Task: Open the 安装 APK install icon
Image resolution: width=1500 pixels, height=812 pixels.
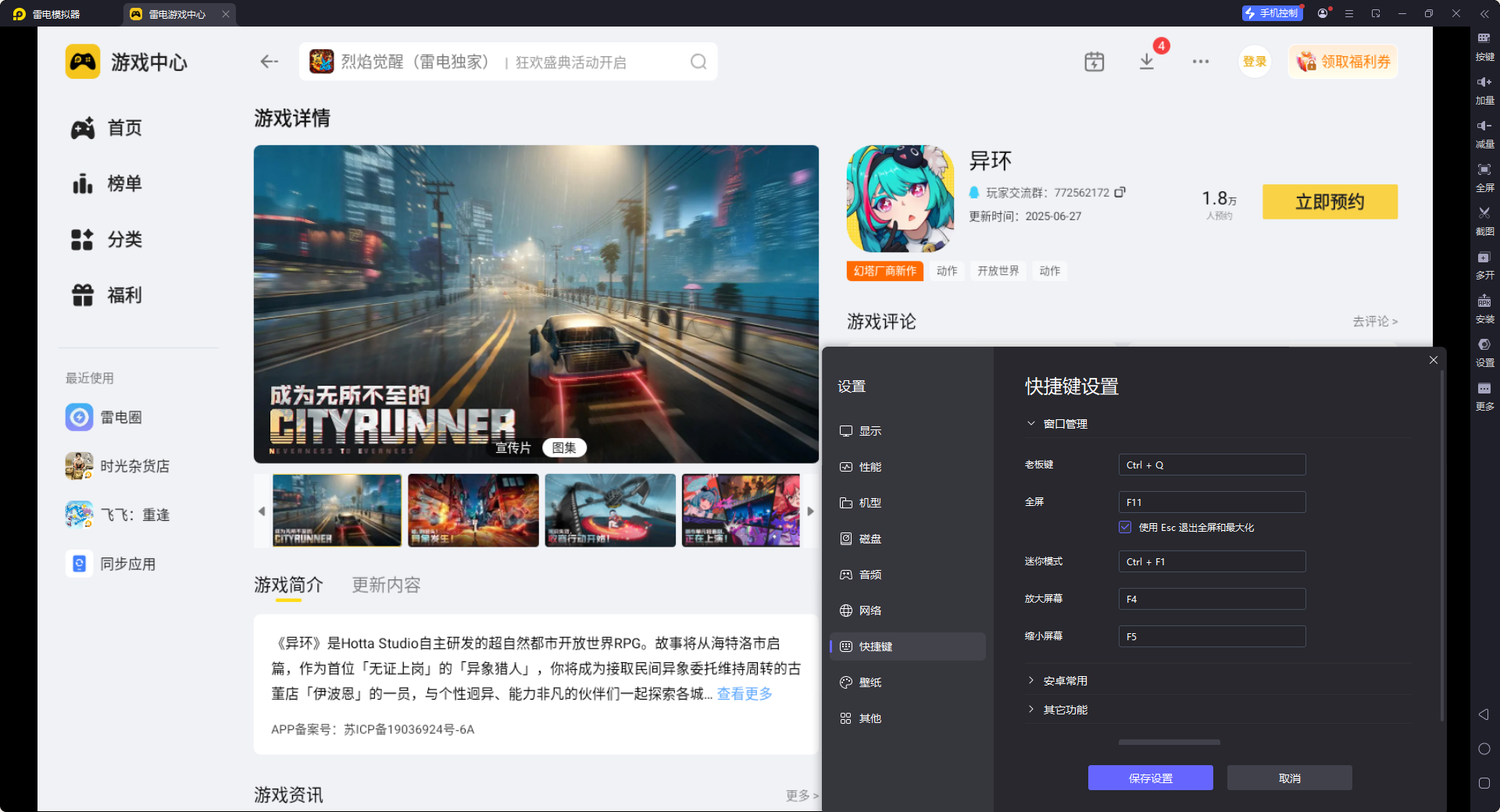Action: click(x=1484, y=309)
